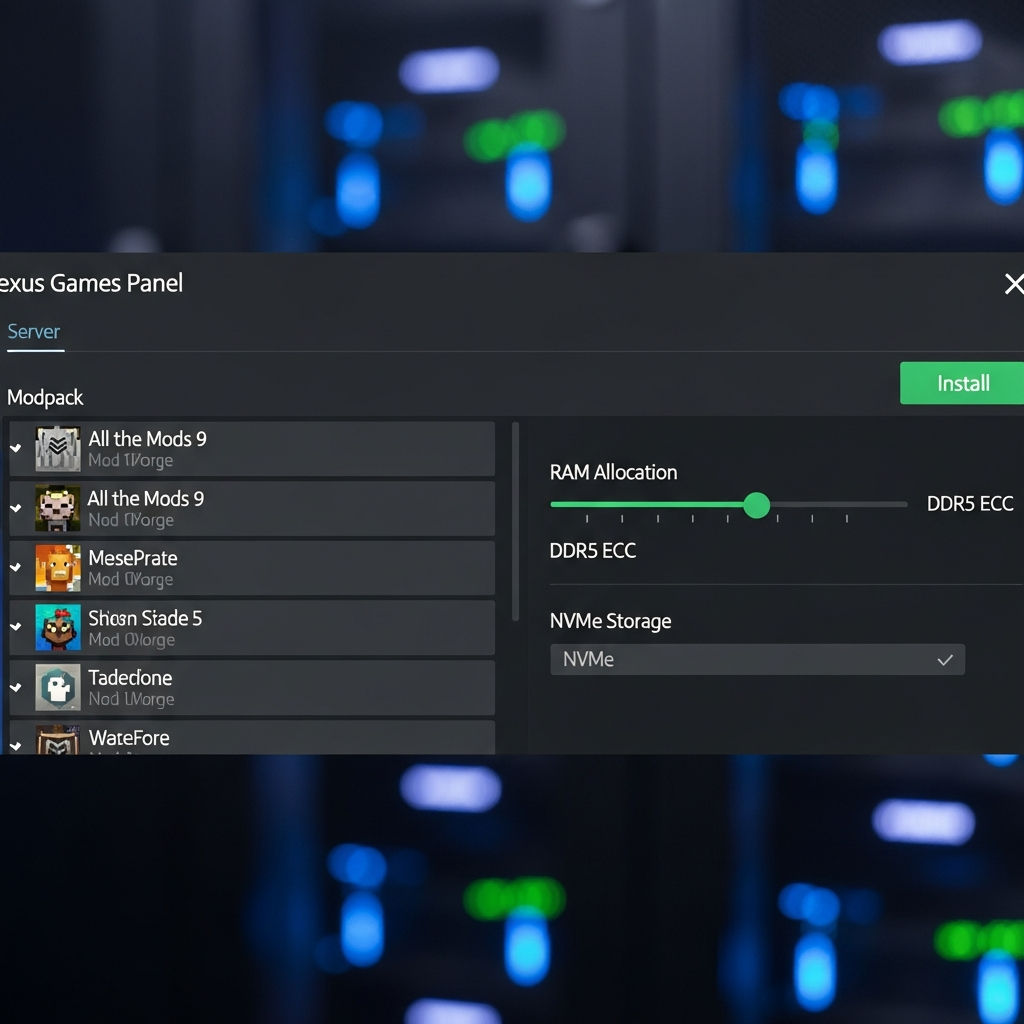Expand the MesePrate row chevron
Viewport: 1024px width, 1024px height.
pos(16,568)
